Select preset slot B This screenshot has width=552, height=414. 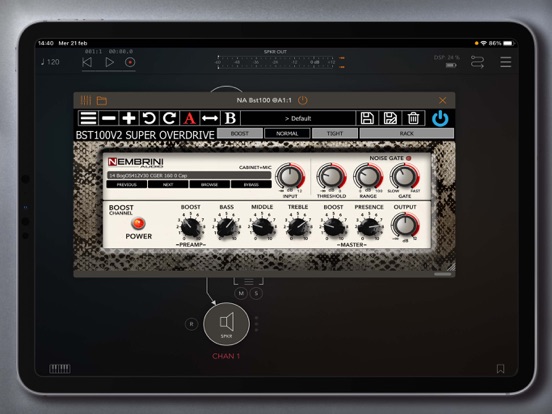[230, 118]
